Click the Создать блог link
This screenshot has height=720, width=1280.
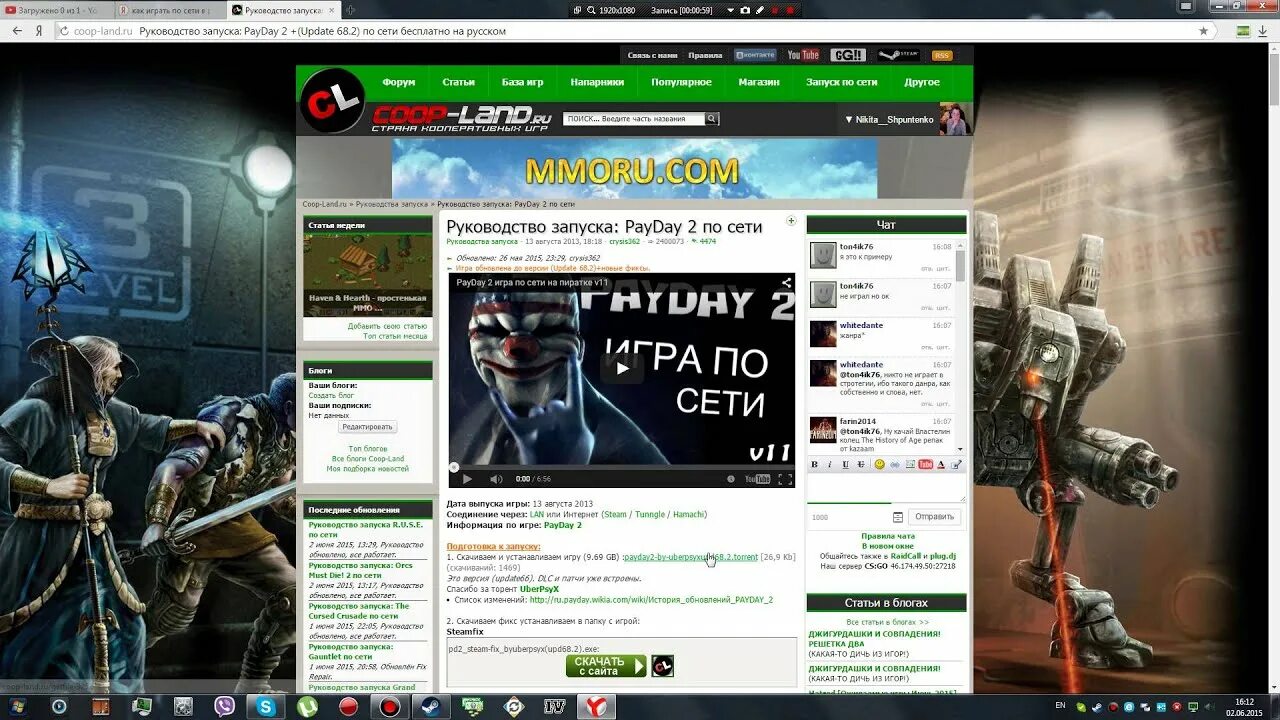click(x=331, y=395)
